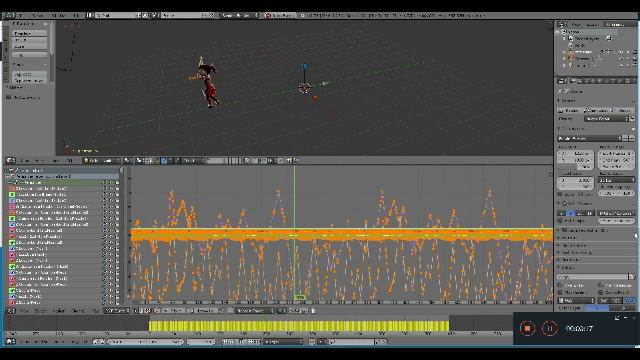This screenshot has height=360, width=640.
Task: Click the add render preset plus icon
Action: (626, 139)
